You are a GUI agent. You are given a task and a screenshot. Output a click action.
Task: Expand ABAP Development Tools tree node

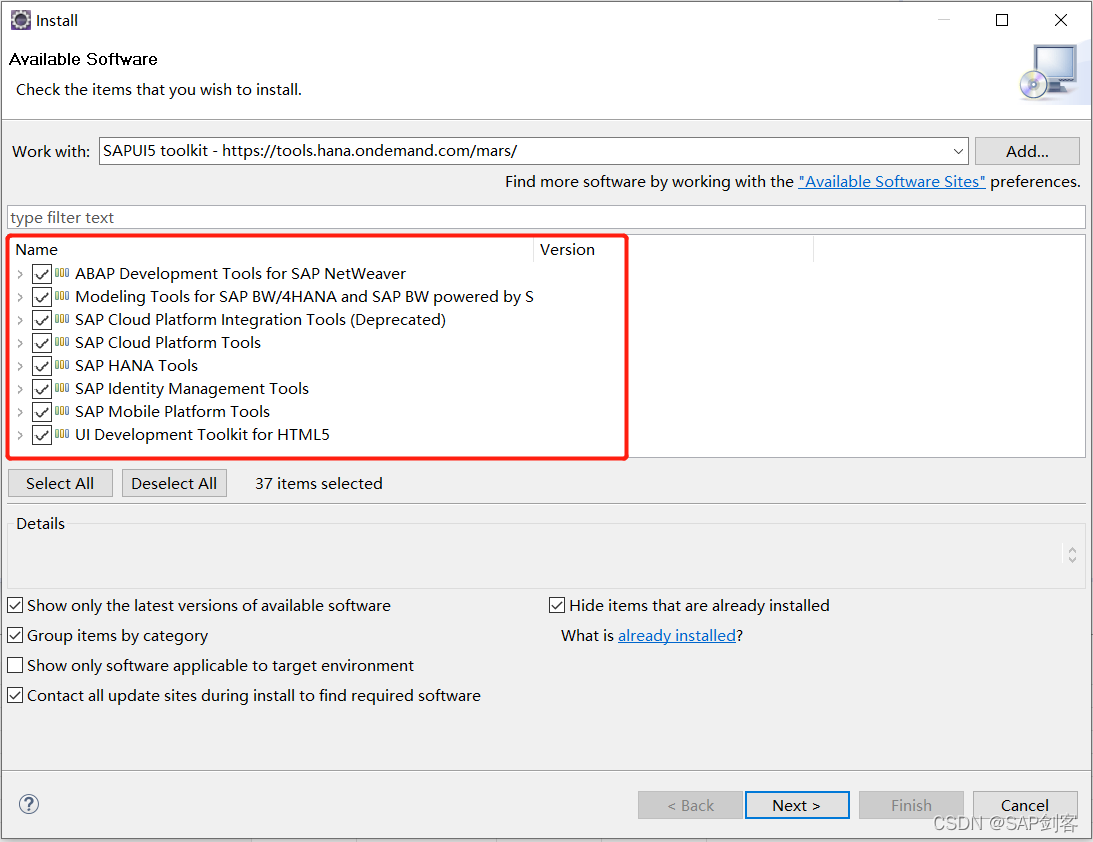pyautogui.click(x=20, y=274)
